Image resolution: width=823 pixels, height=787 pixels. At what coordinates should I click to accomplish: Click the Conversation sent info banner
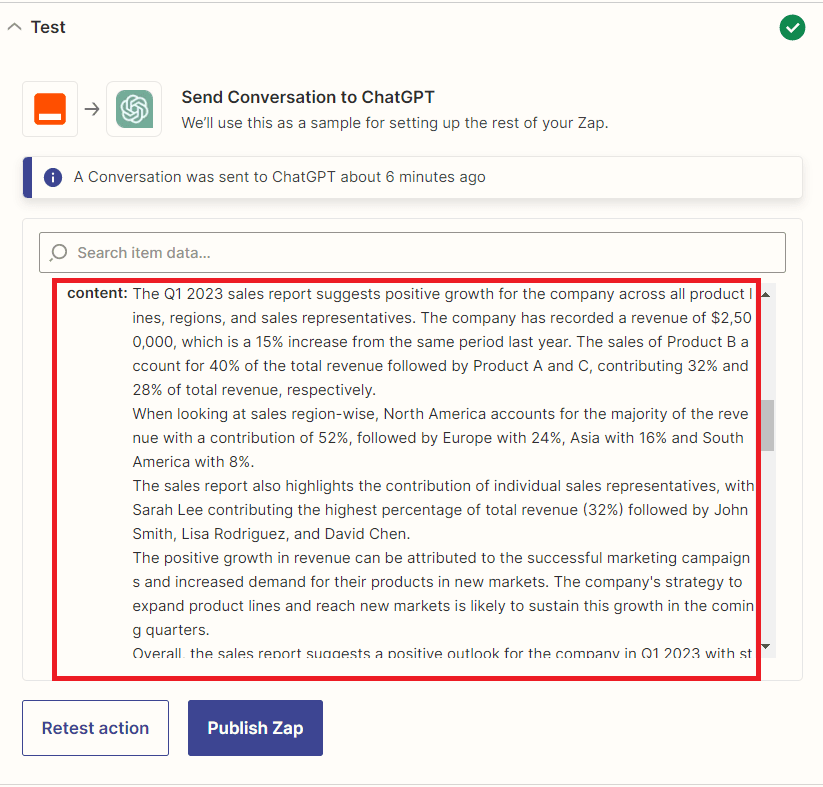pos(412,177)
